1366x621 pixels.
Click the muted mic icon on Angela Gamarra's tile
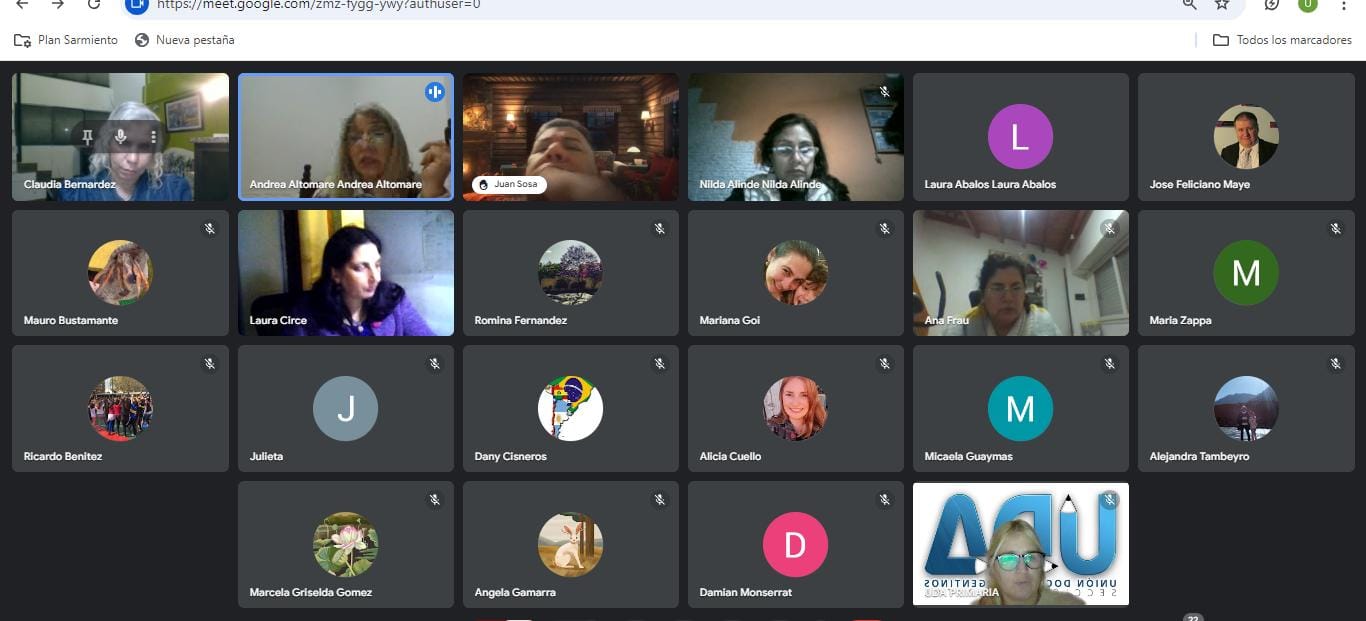659,500
